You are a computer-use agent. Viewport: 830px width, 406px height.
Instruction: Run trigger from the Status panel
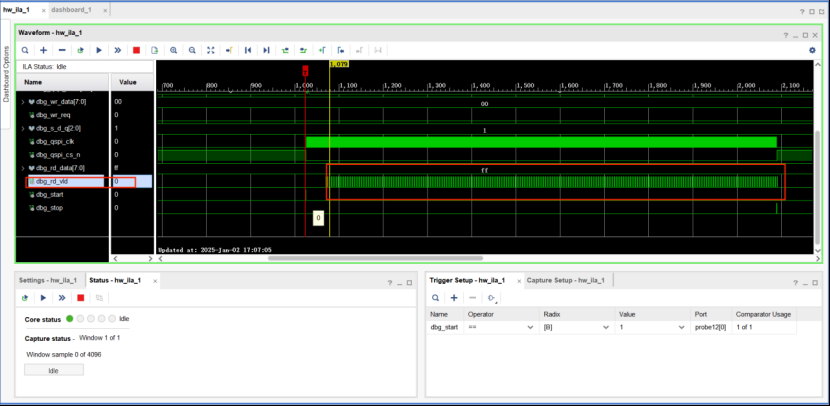pos(43,298)
